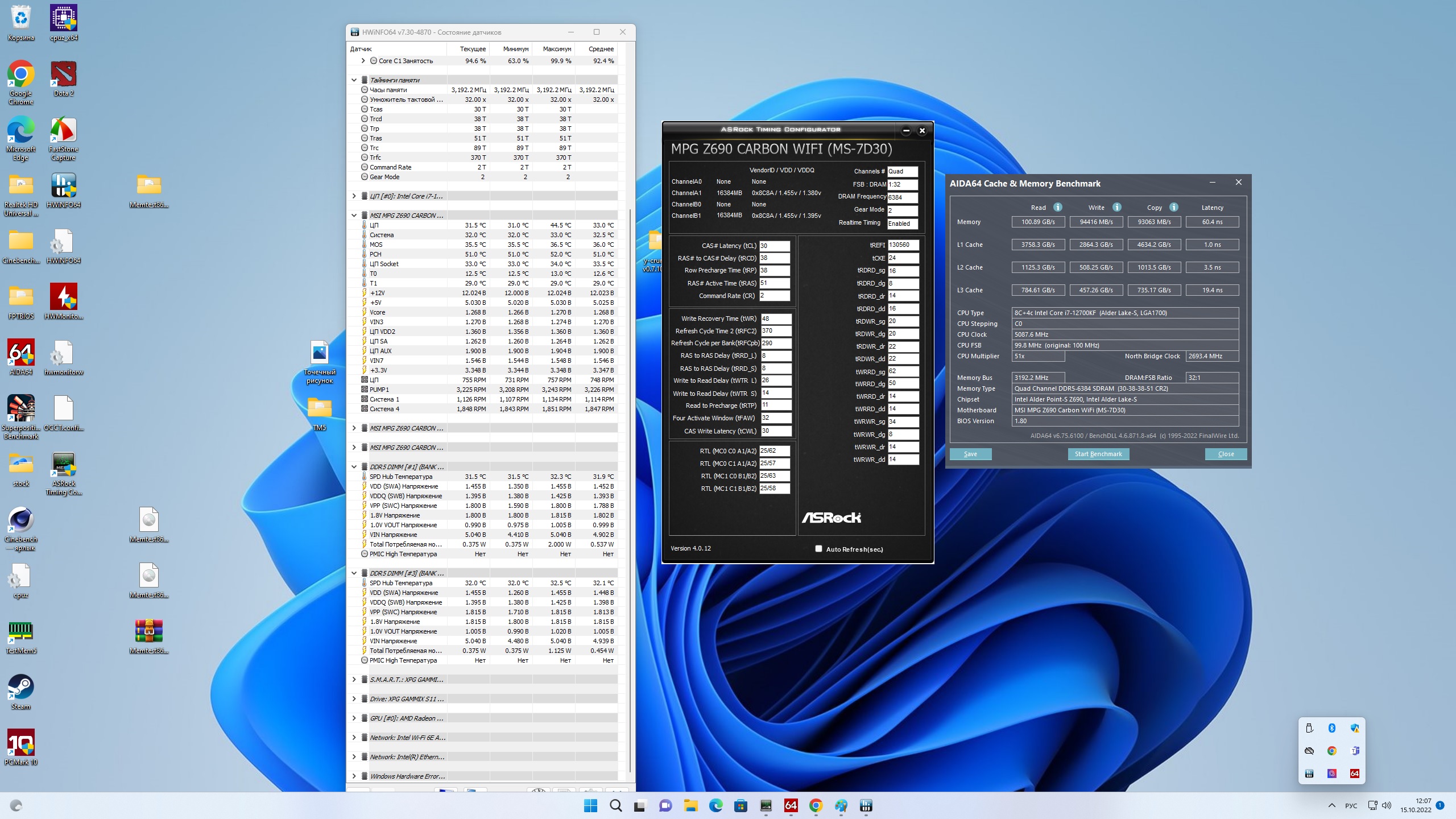Image resolution: width=1456 pixels, height=819 pixels.
Task: Open the Bluetooth icon in the tray popup
Action: click(1331, 728)
